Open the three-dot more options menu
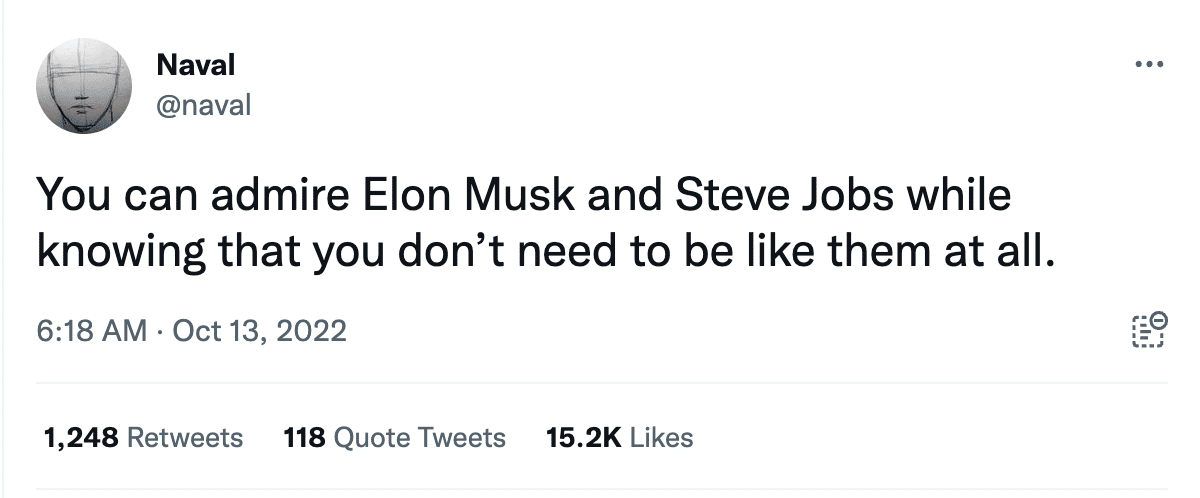Screen dimensions: 1200x498 [x=1149, y=65]
